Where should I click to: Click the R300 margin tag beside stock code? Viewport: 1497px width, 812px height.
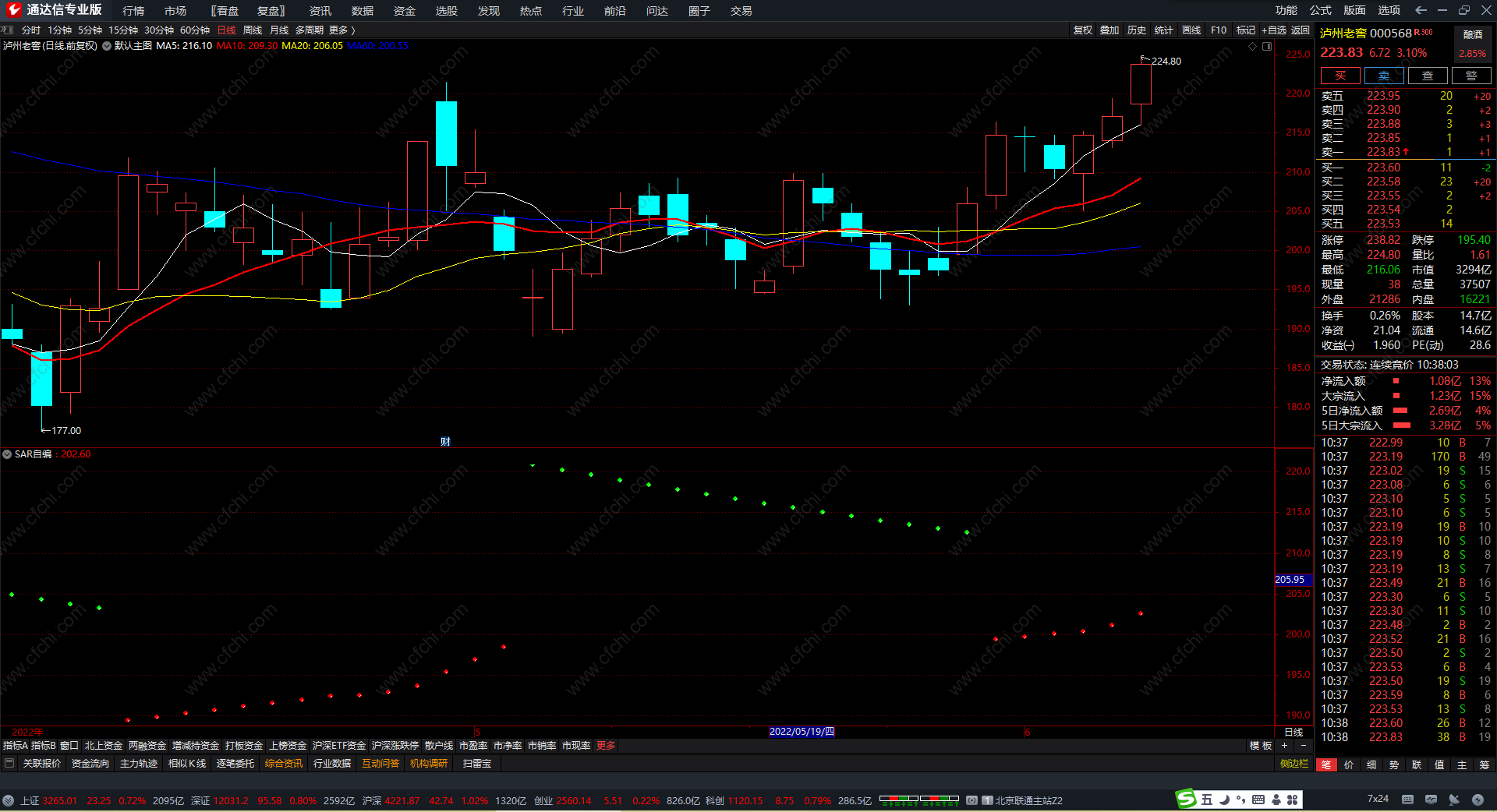(1423, 32)
